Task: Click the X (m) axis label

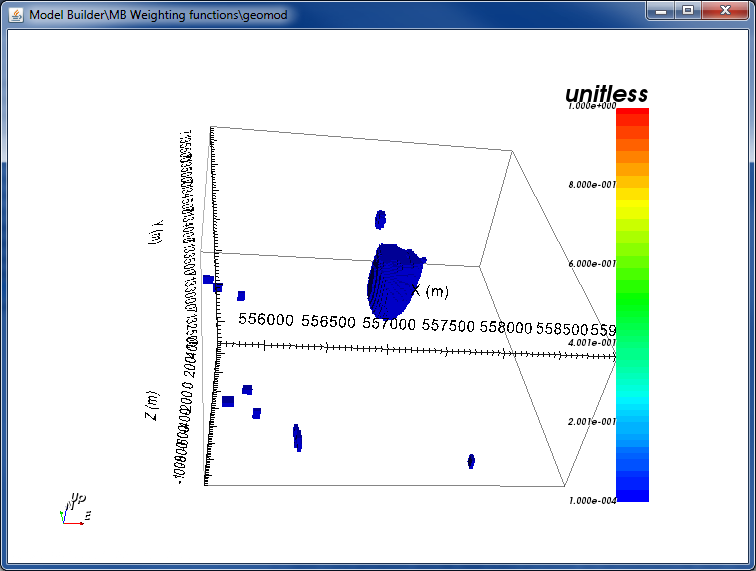Action: pyautogui.click(x=431, y=291)
